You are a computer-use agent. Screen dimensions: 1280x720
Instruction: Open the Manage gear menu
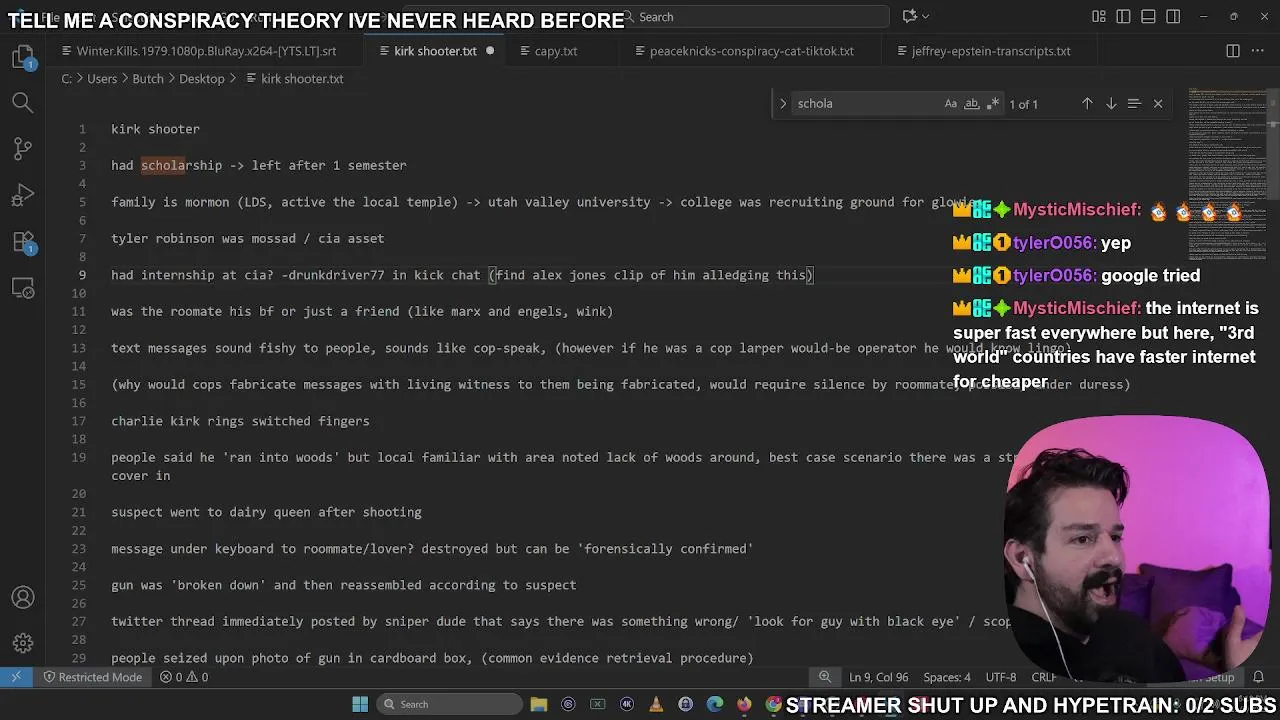[23, 644]
